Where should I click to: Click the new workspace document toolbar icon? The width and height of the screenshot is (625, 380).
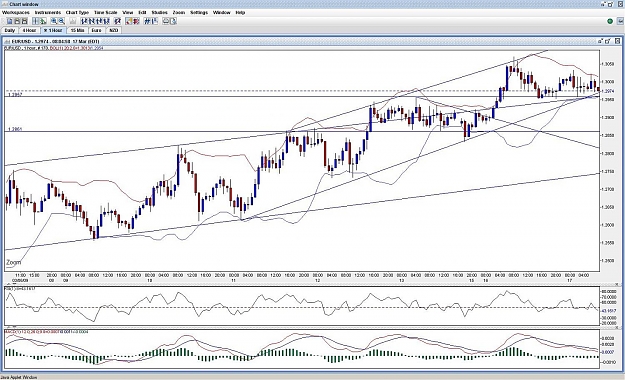coord(10,21)
